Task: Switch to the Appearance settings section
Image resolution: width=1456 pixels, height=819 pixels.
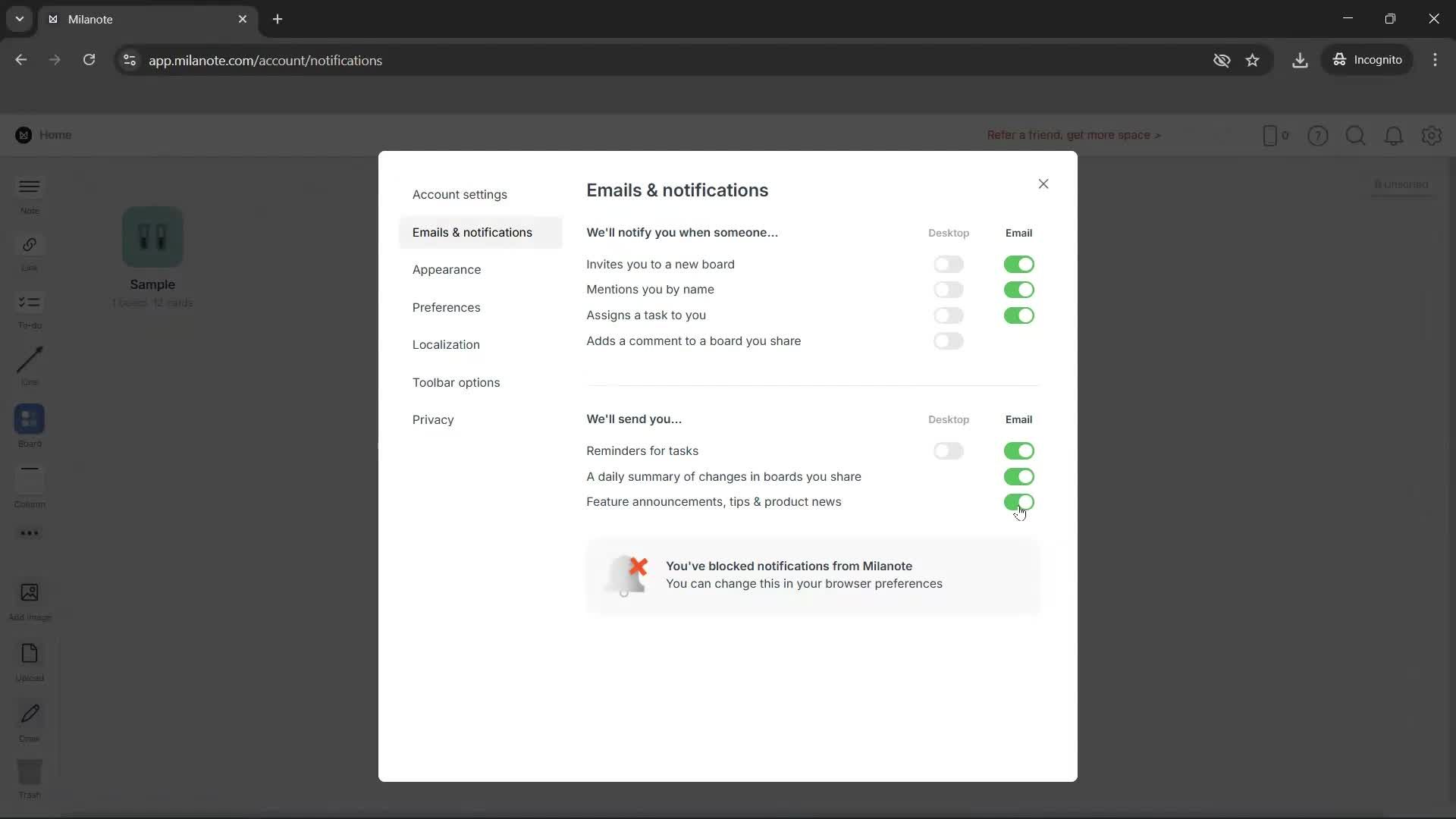Action: click(447, 269)
